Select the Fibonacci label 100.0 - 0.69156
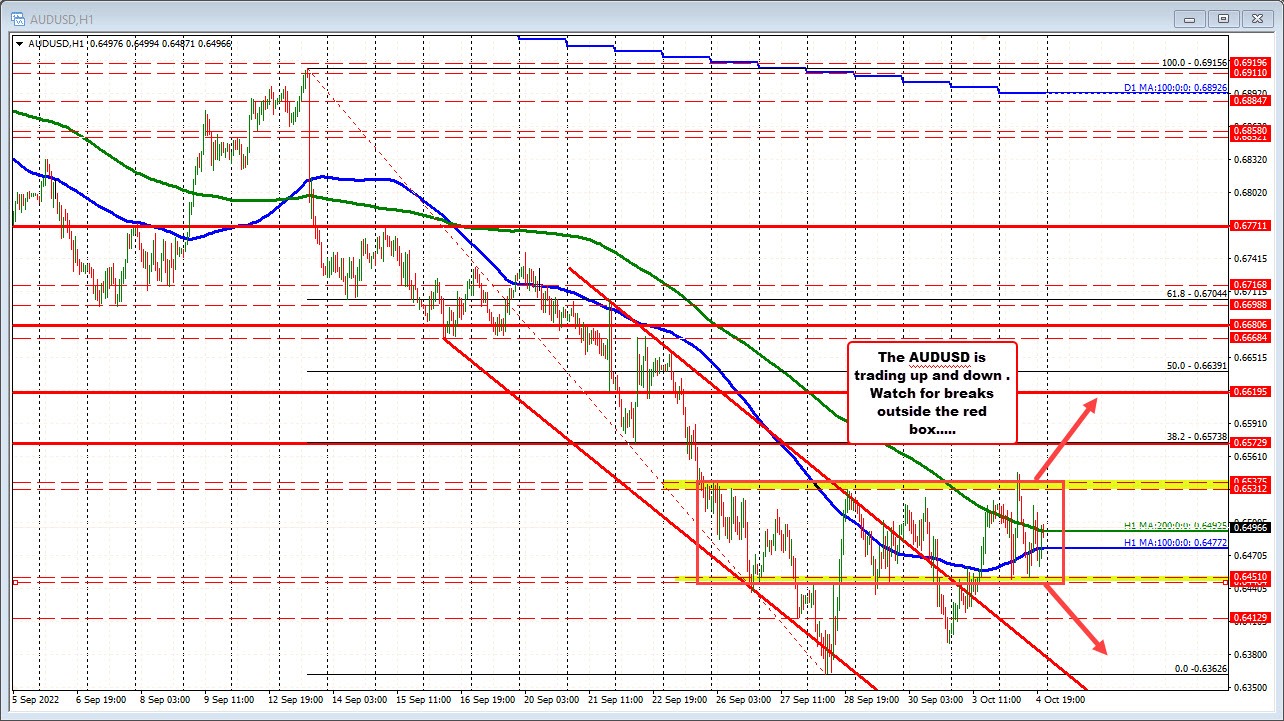1284x721 pixels. click(1194, 62)
